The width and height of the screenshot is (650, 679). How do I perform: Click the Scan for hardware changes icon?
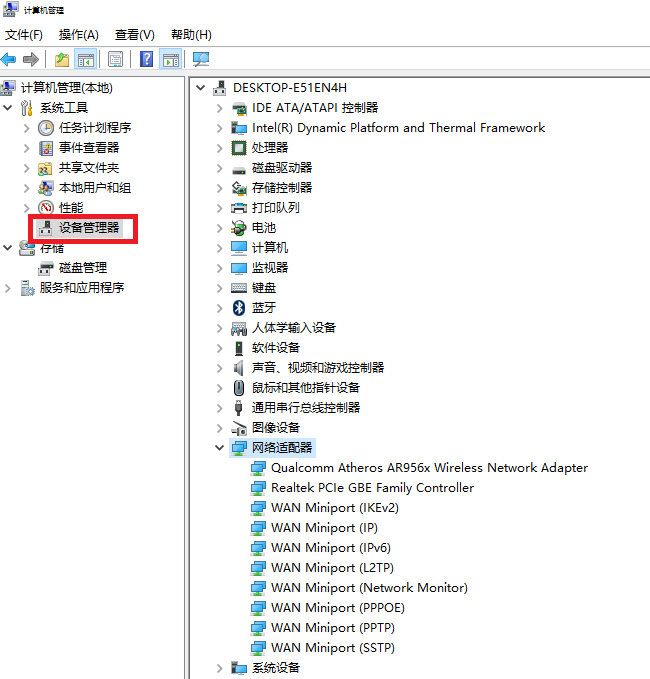click(200, 59)
